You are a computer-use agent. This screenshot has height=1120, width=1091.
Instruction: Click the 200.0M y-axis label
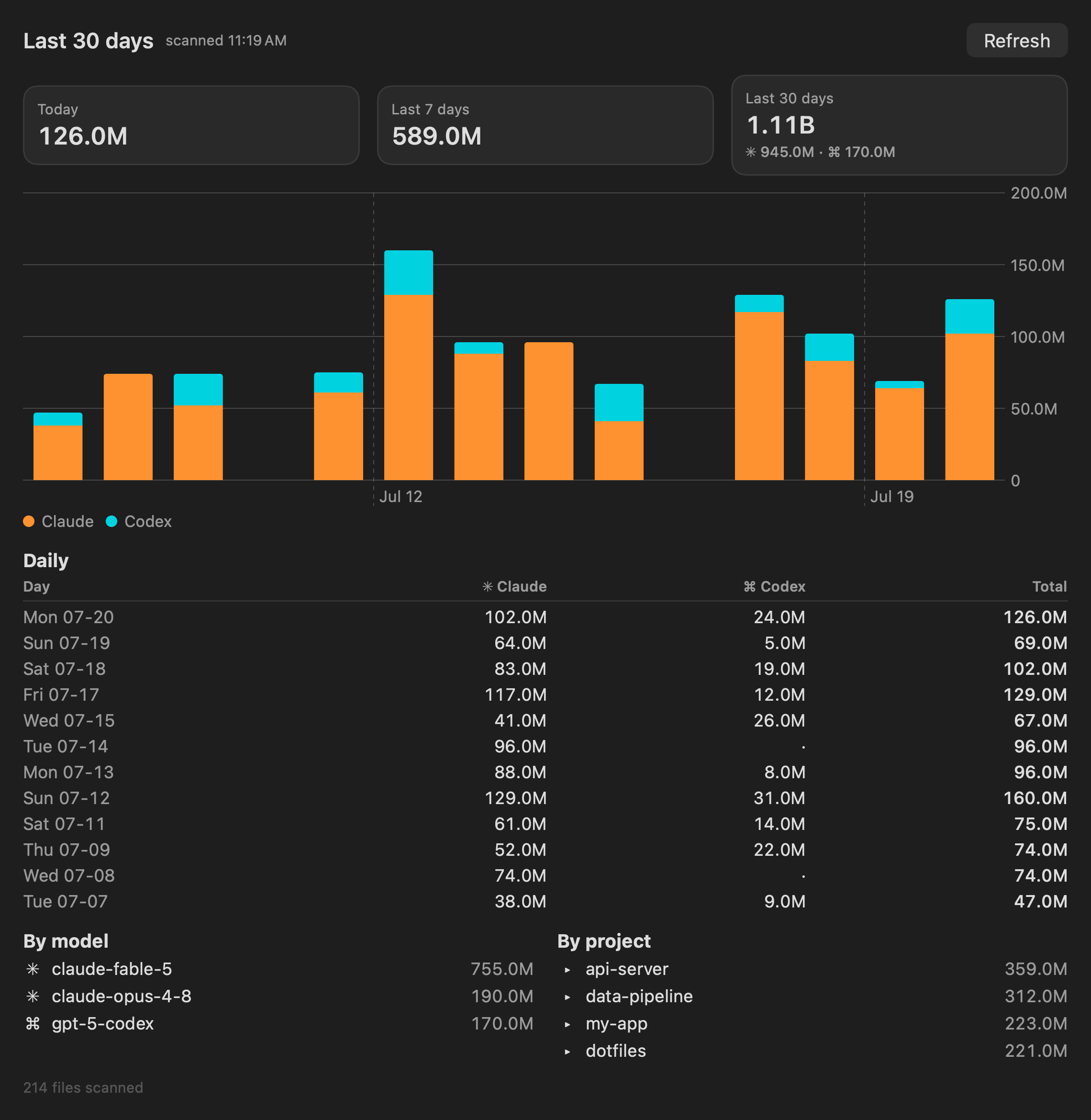1038,193
